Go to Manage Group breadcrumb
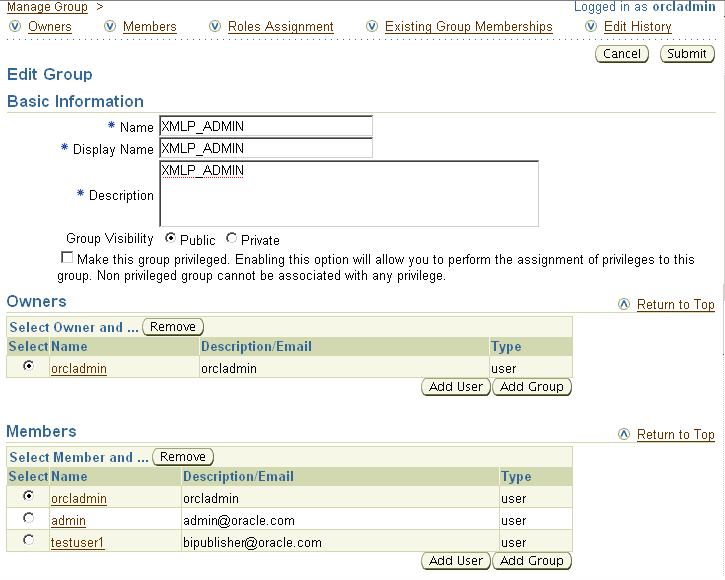This screenshot has height=580, width=725. [x=47, y=7]
